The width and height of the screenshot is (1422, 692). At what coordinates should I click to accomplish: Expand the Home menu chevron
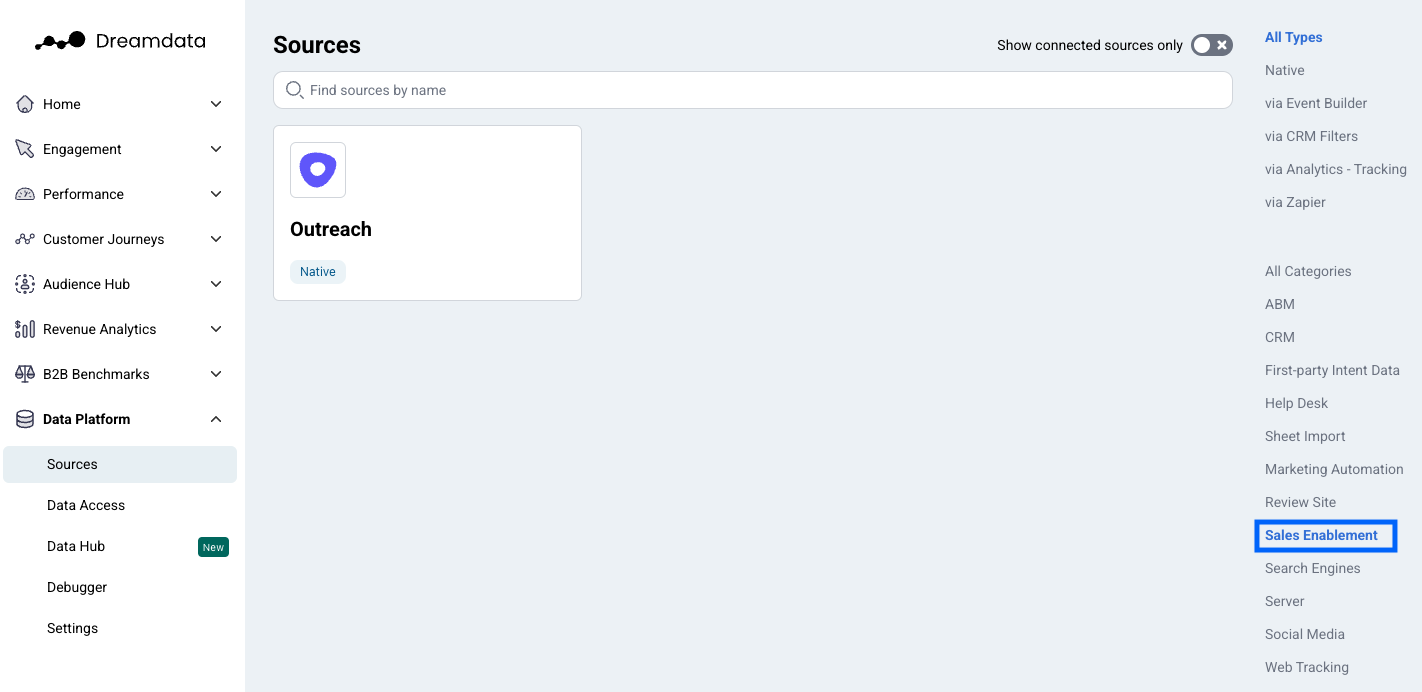216,104
